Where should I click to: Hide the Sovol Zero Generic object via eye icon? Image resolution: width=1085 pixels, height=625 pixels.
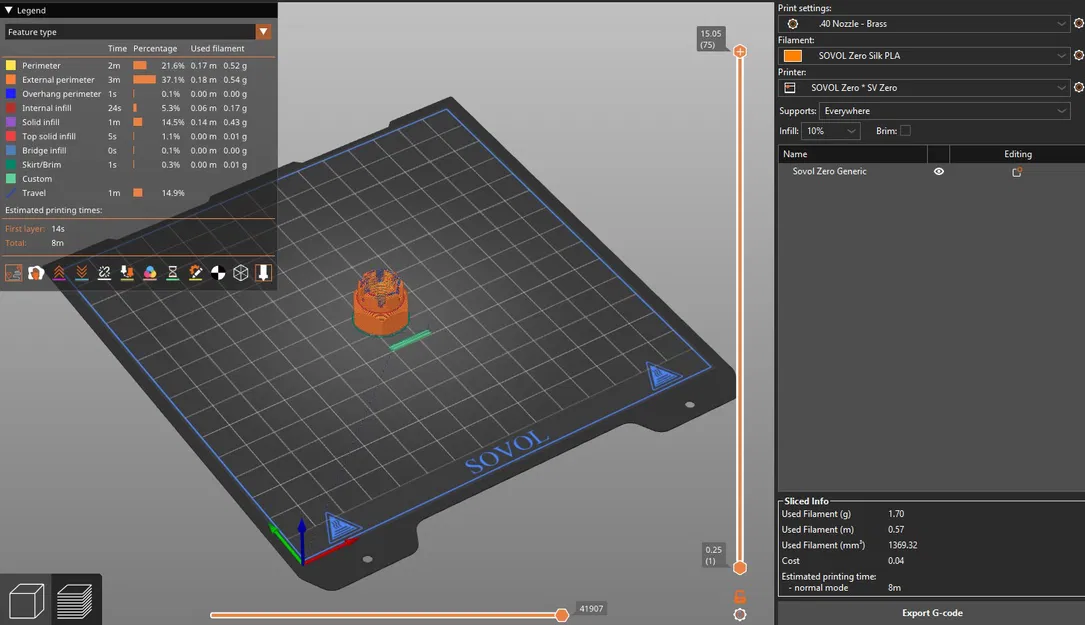(938, 172)
